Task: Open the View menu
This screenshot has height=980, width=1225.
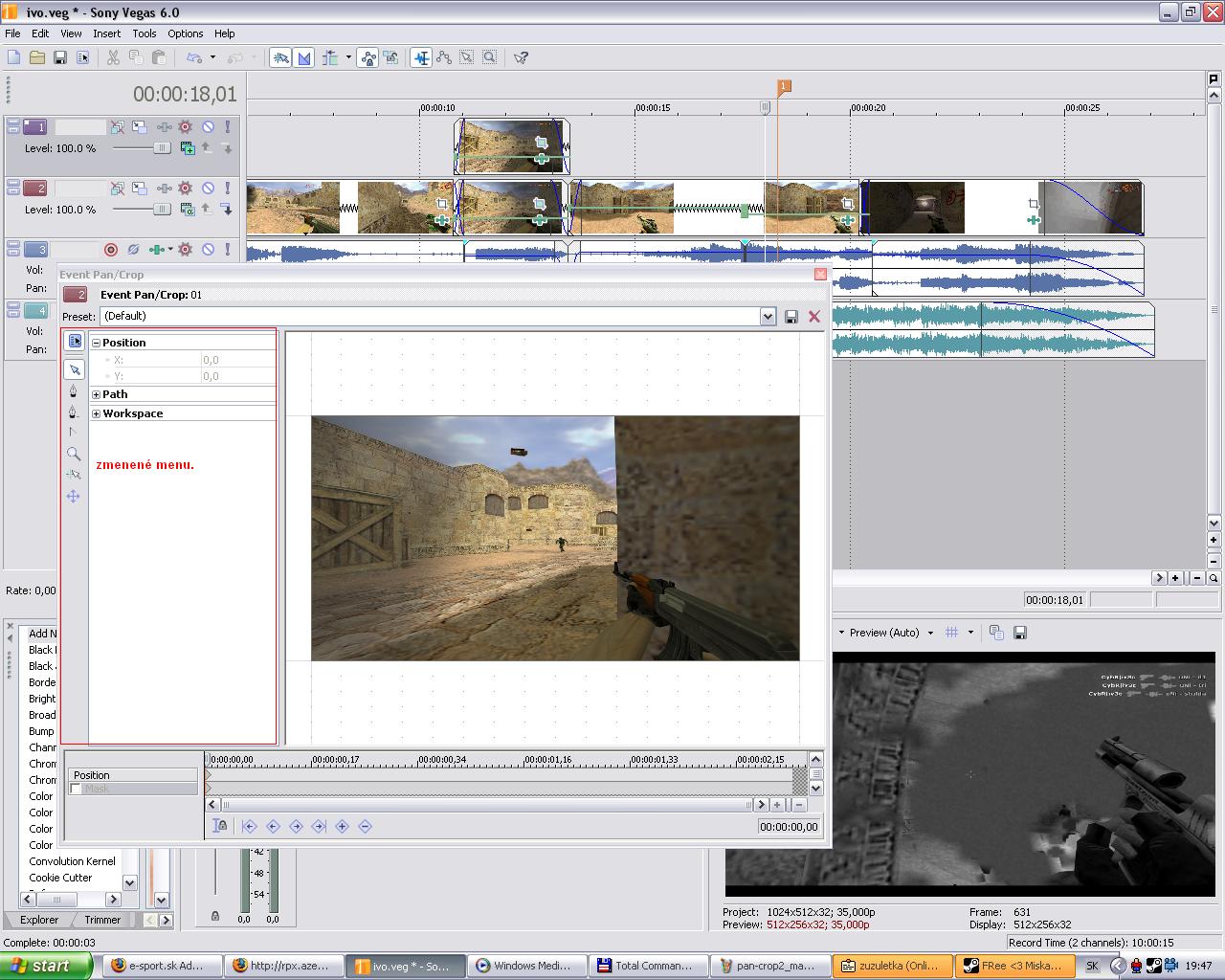Action: coord(71,33)
